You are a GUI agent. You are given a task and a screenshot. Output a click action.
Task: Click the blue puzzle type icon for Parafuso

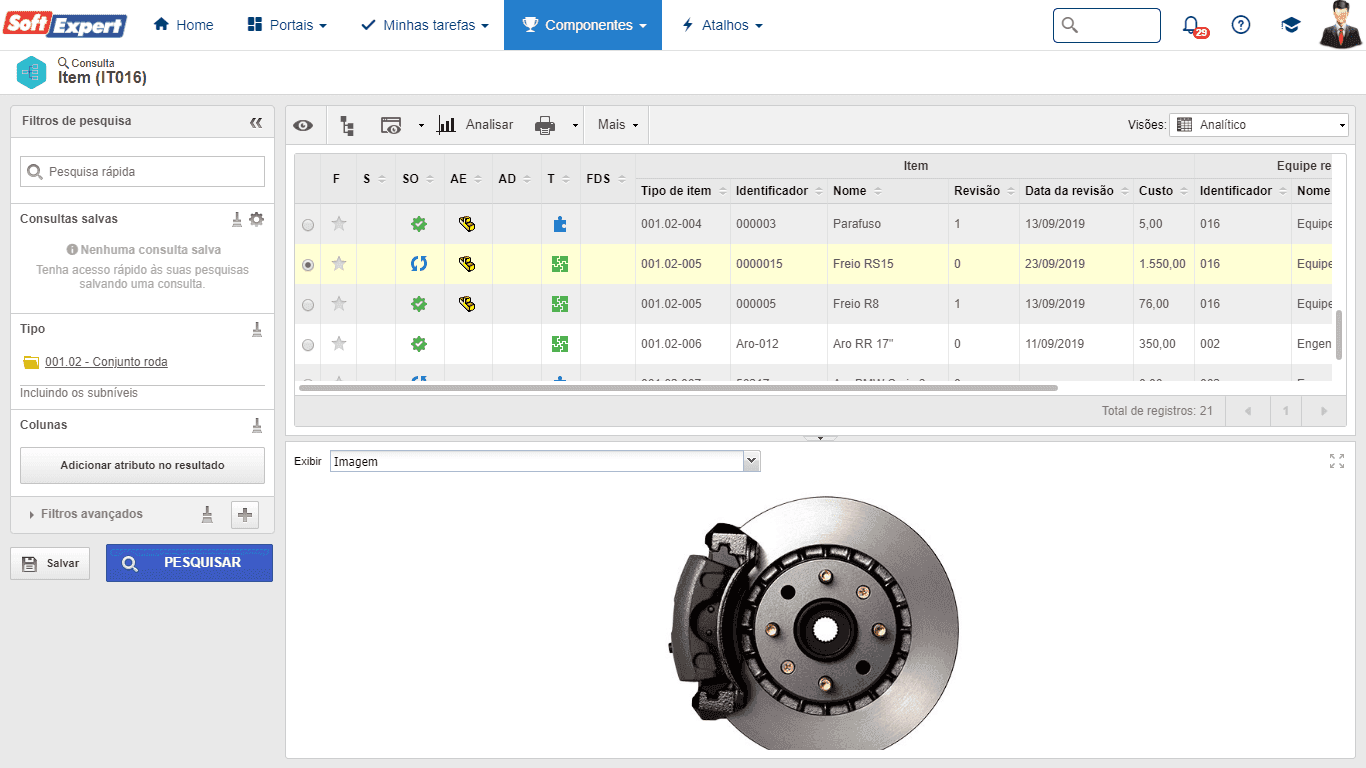click(560, 224)
